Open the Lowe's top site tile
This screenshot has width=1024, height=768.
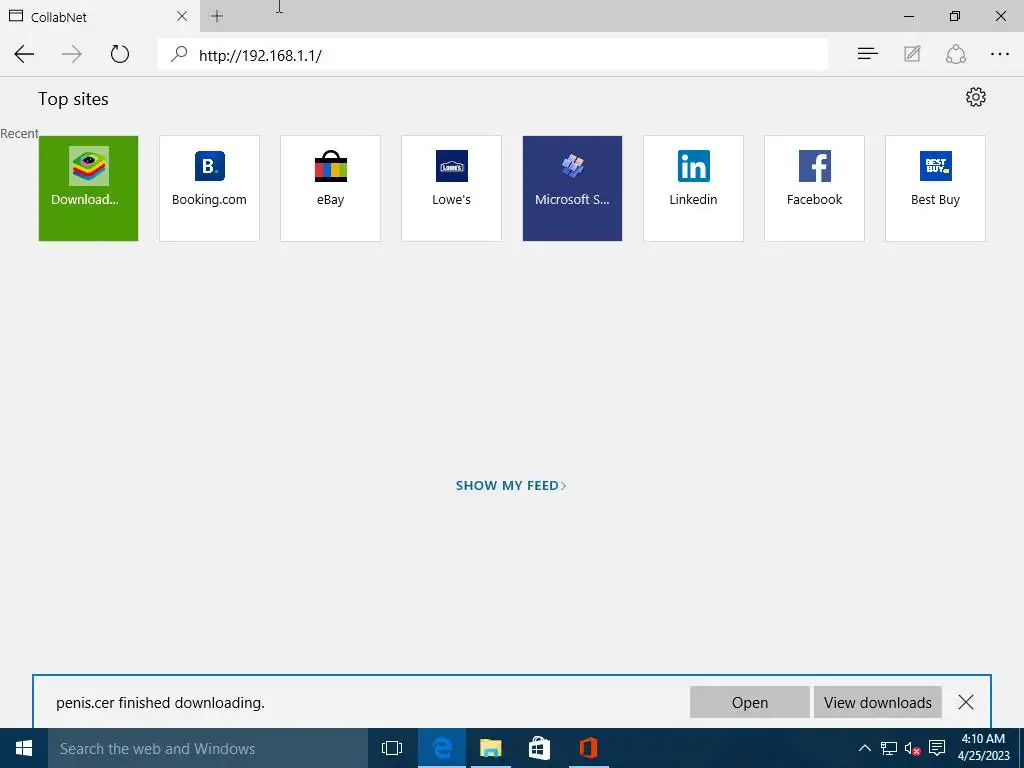tap(451, 188)
